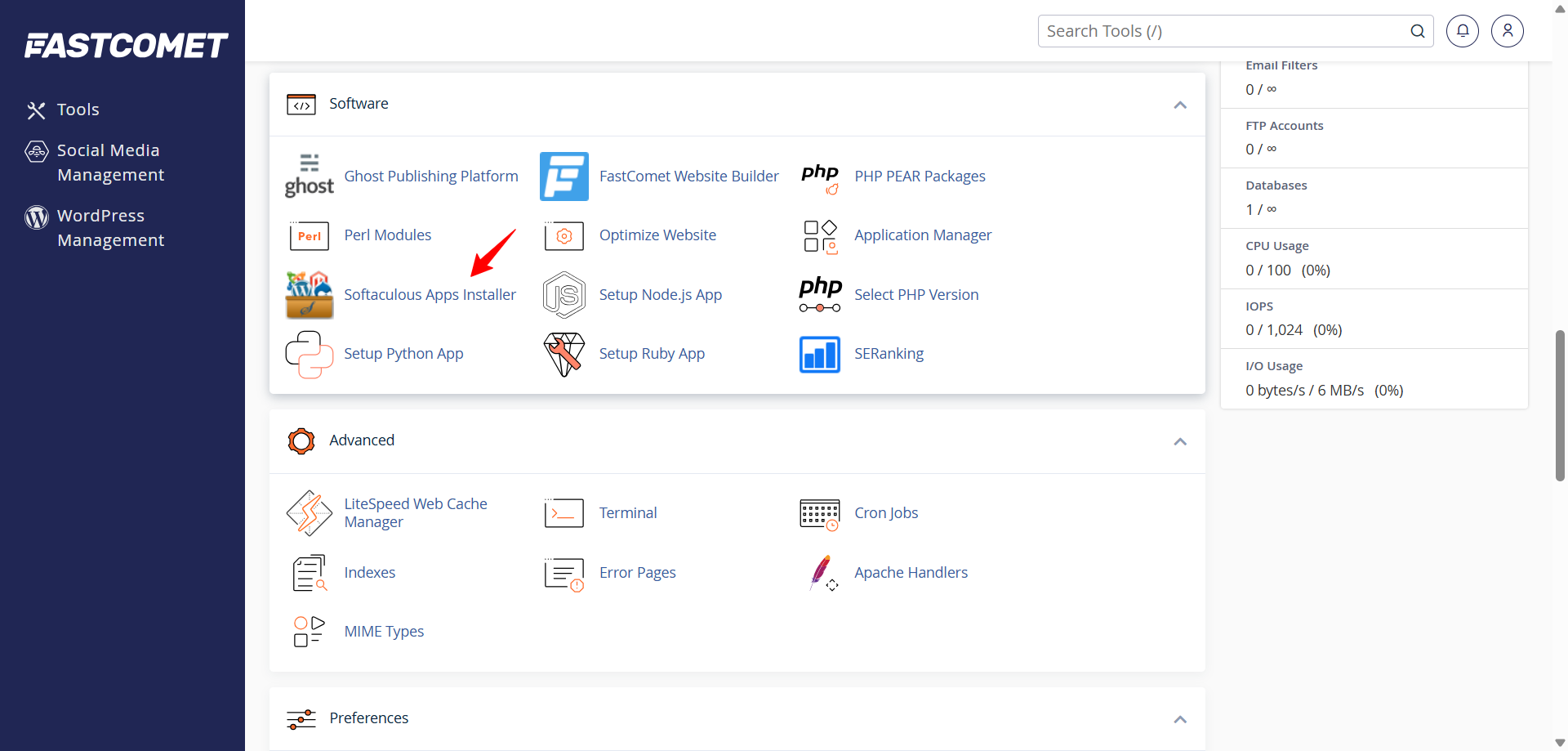Open the Cron Jobs icon
The image size is (1568, 751).
820,515
